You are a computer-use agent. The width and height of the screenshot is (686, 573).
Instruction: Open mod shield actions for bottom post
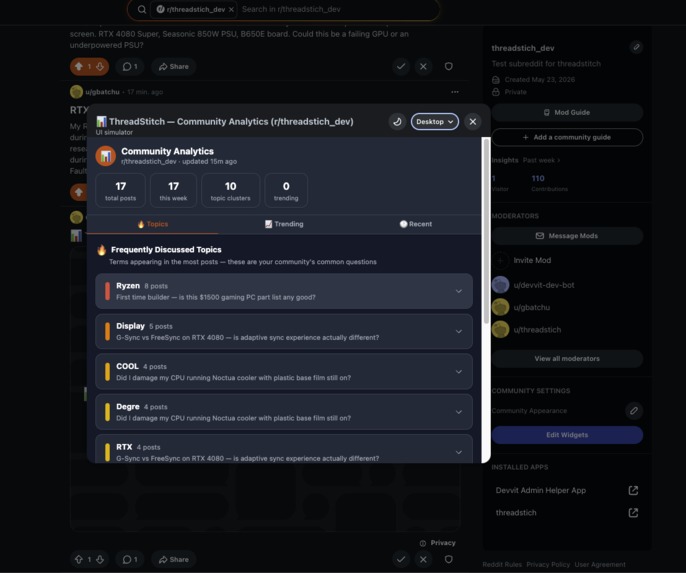coord(448,559)
